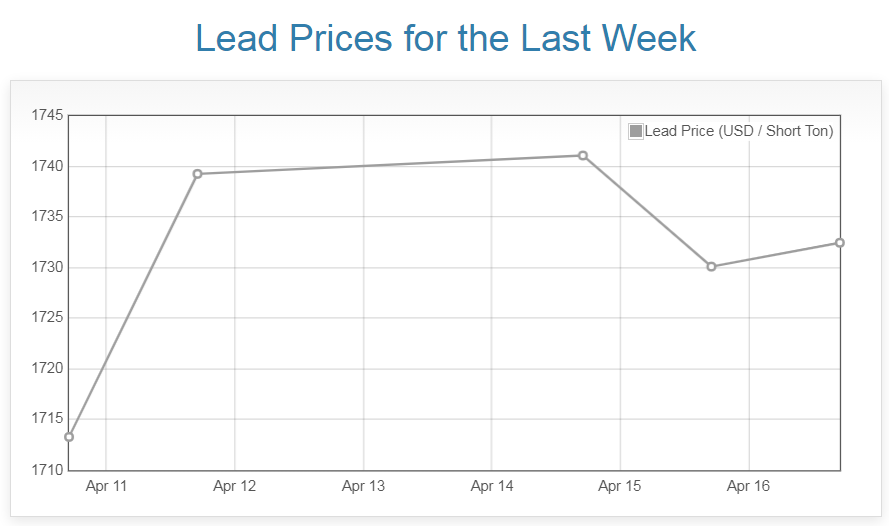Click the gray legend color swatch
The width and height of the screenshot is (889, 526).
636,131
